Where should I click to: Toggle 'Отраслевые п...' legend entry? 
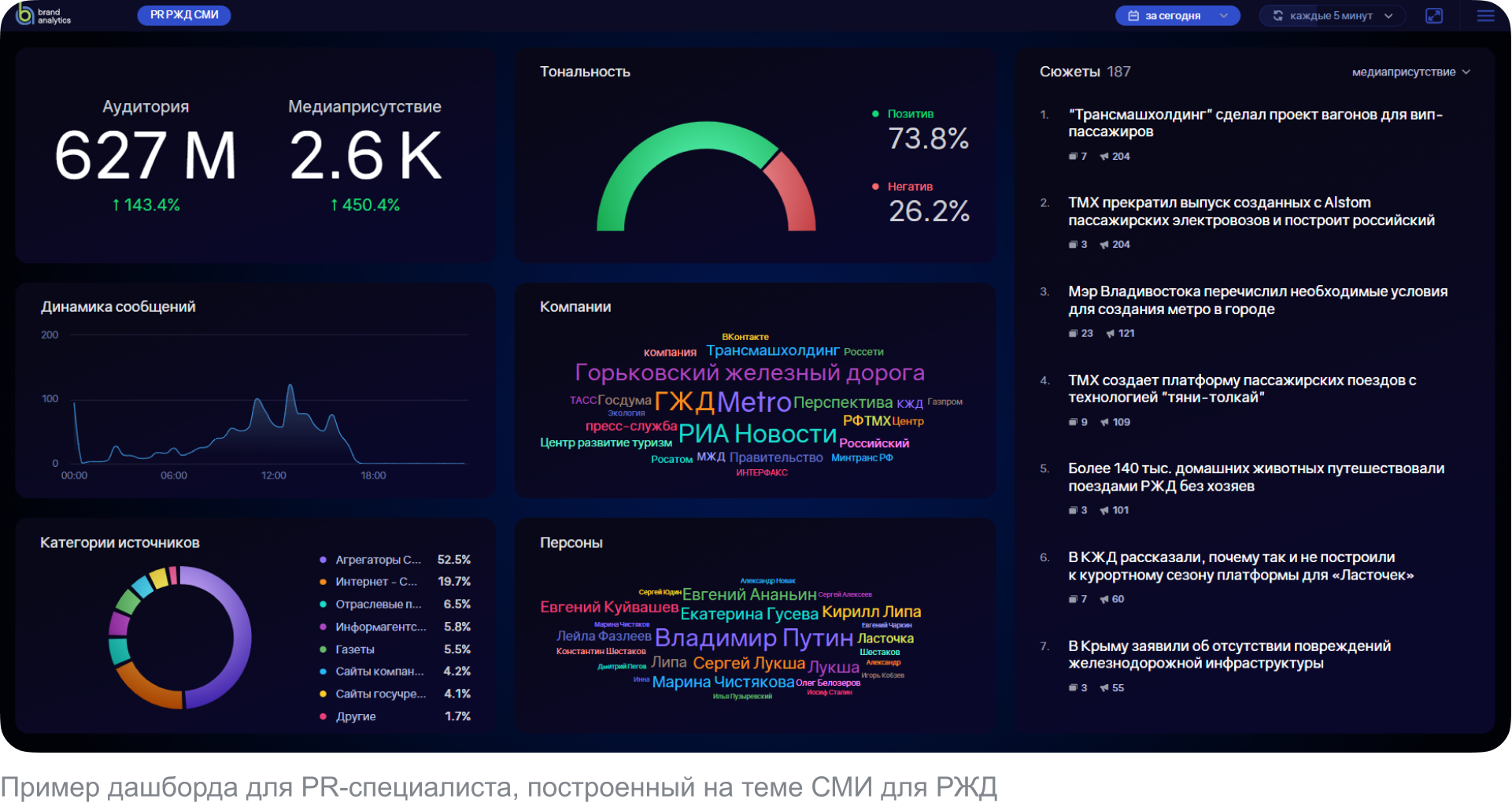pos(395,605)
